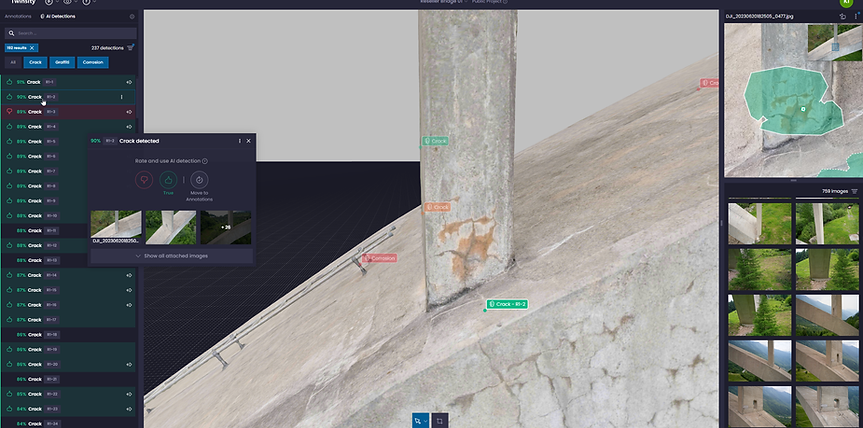The height and width of the screenshot is (428, 863).
Task: Toggle the Graffiti filter chip
Action: [62, 62]
